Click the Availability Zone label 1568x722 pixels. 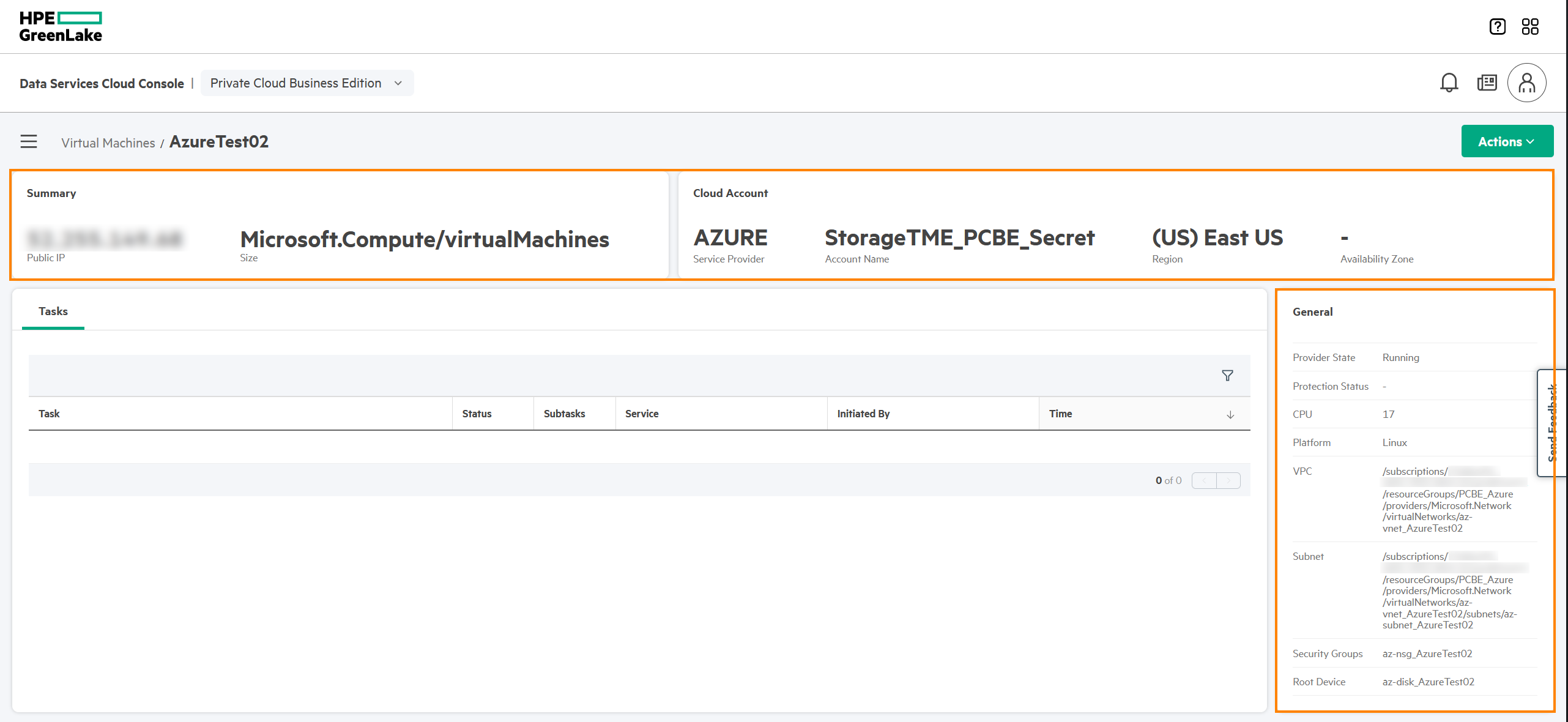pos(1377,259)
